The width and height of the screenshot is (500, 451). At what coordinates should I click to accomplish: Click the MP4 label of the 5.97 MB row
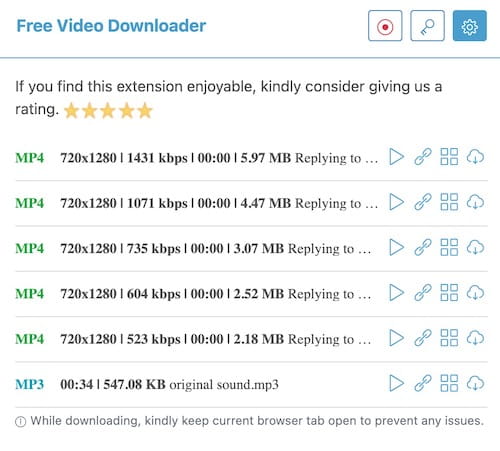(30, 158)
